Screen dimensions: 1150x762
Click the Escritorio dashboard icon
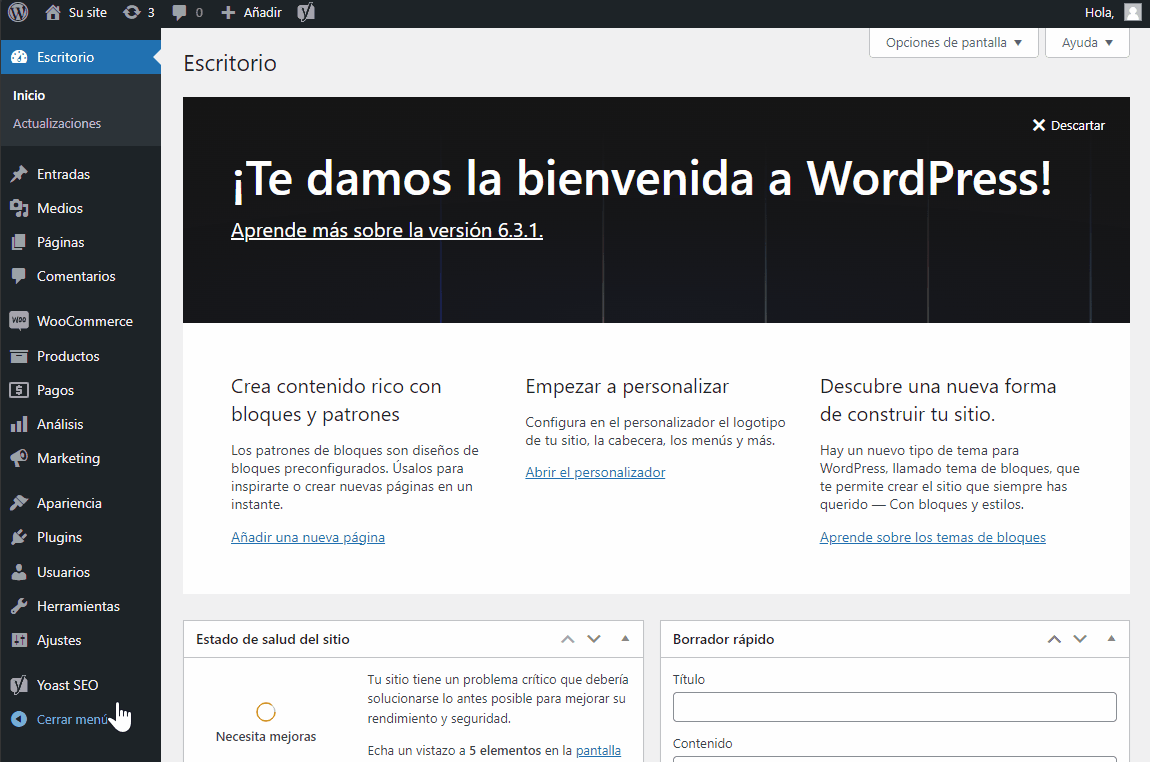pos(19,57)
